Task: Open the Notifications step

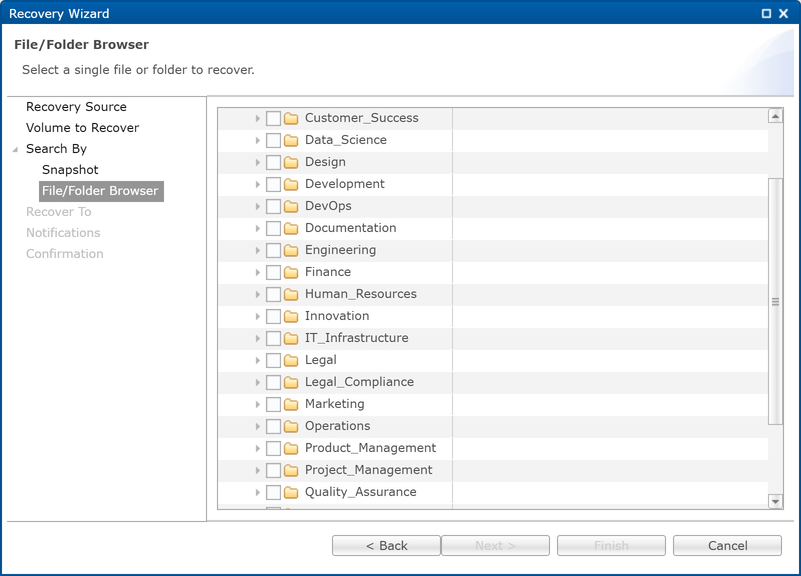Action: [63, 233]
